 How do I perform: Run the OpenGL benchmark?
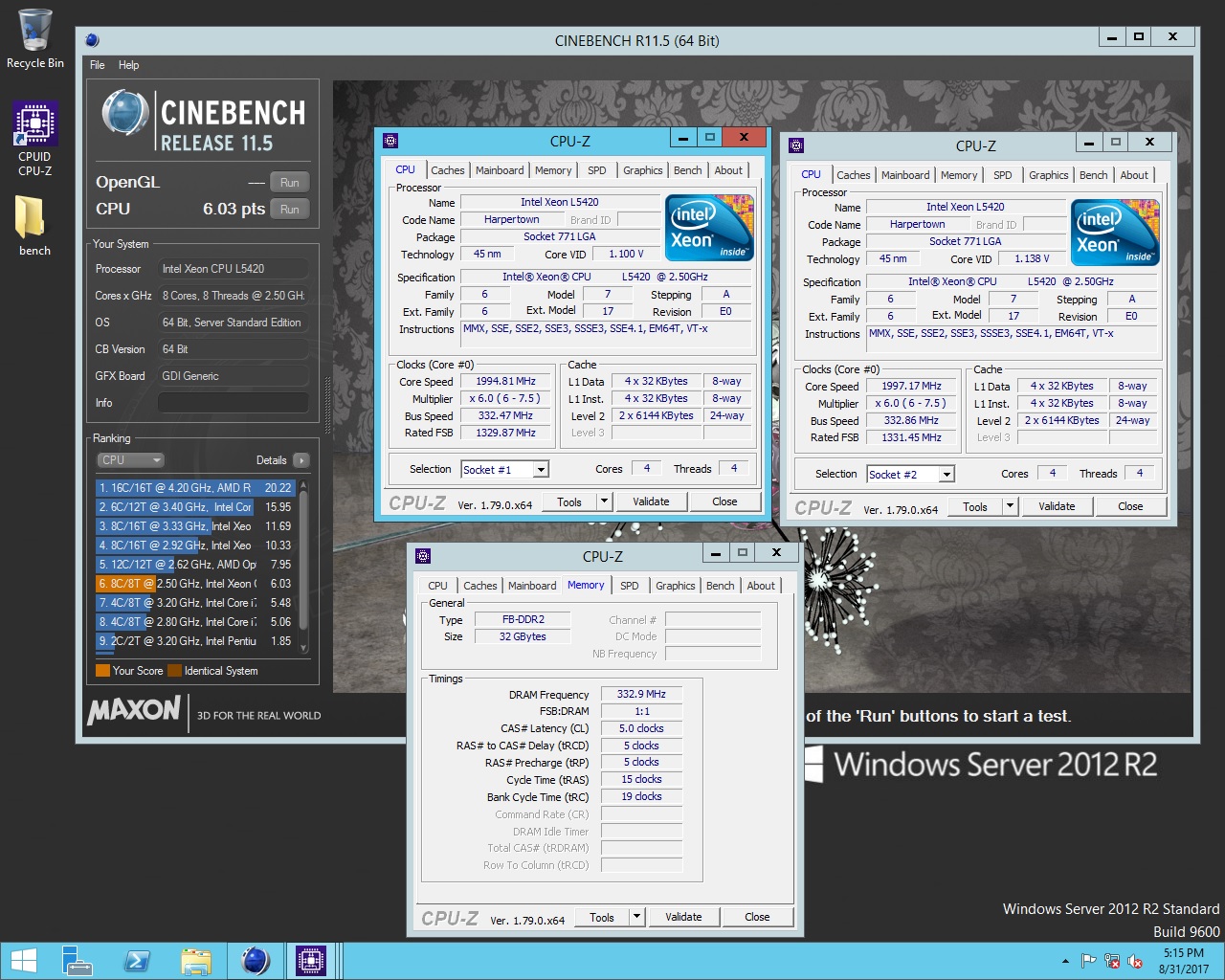tap(290, 183)
